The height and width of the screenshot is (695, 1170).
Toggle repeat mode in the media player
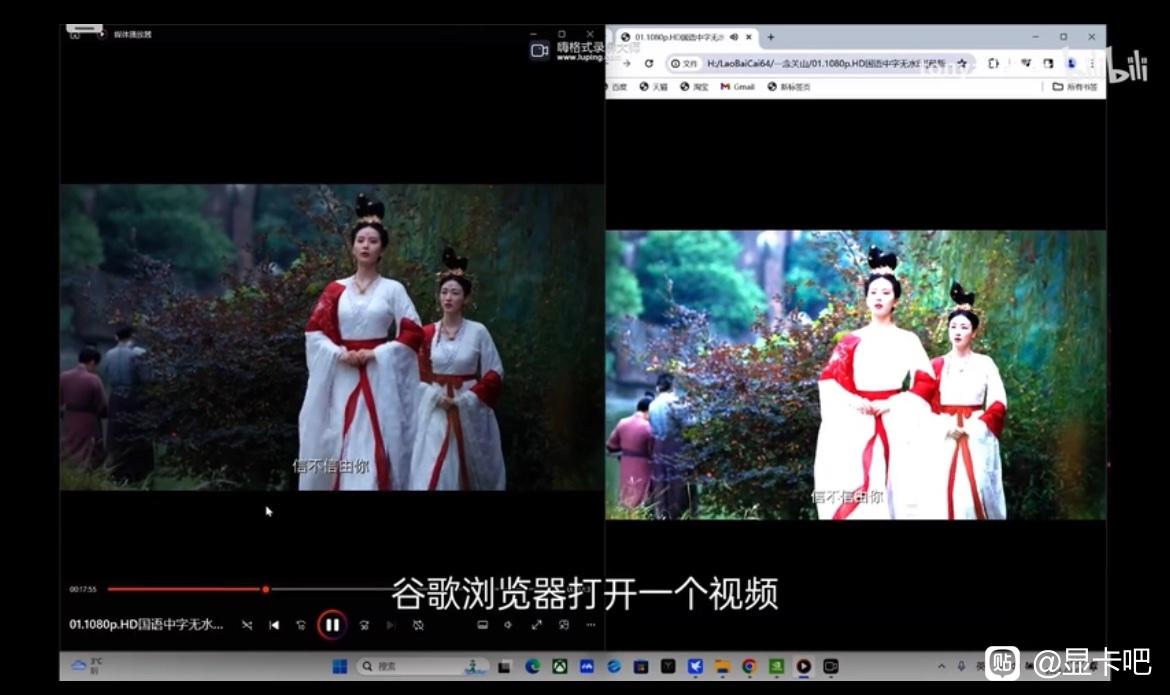(418, 625)
